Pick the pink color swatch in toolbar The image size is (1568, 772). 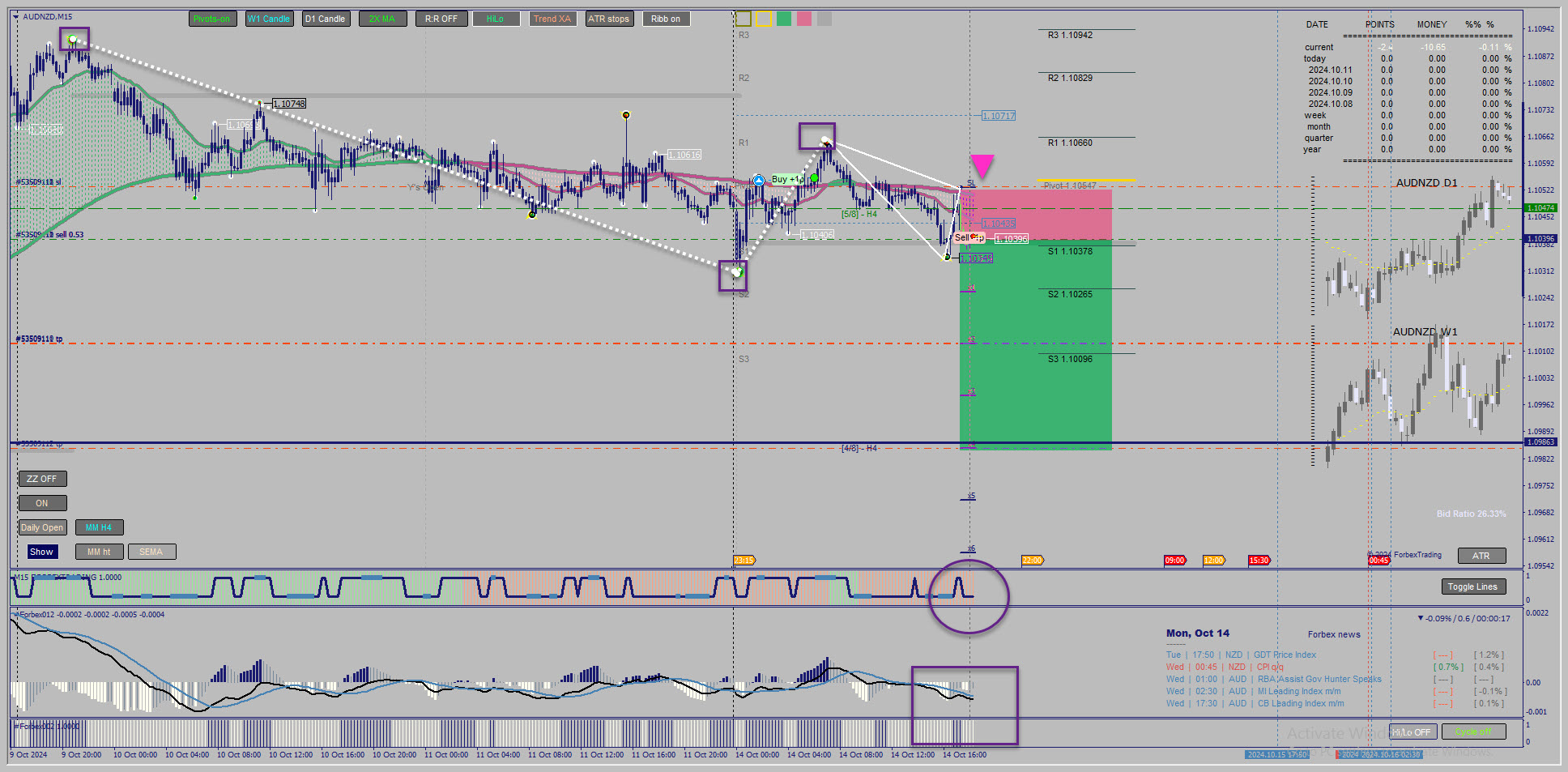[803, 19]
